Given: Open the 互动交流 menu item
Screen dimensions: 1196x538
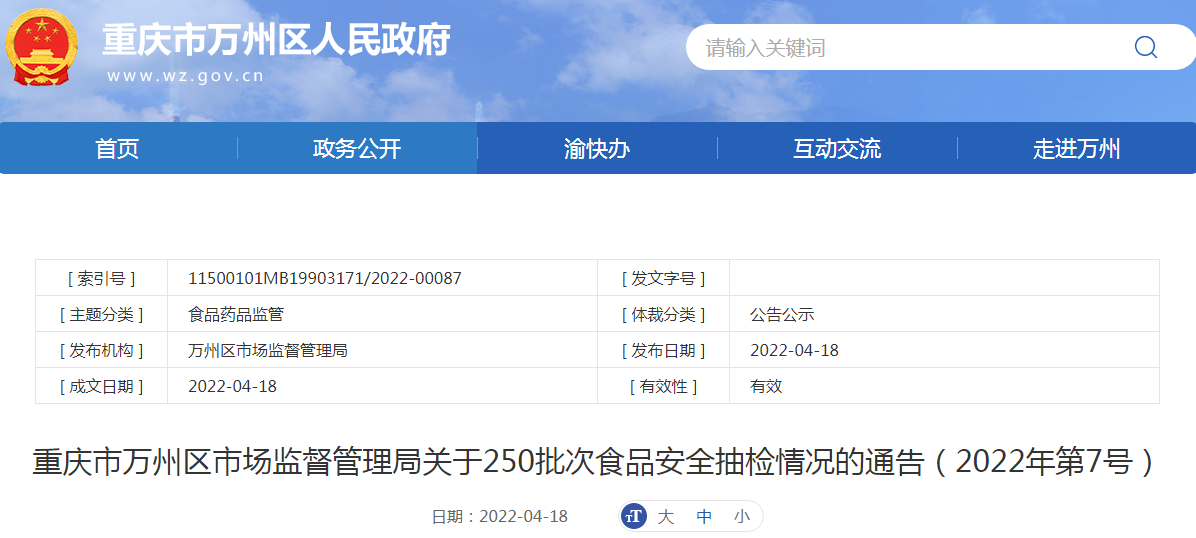Looking at the screenshot, I should [x=837, y=149].
